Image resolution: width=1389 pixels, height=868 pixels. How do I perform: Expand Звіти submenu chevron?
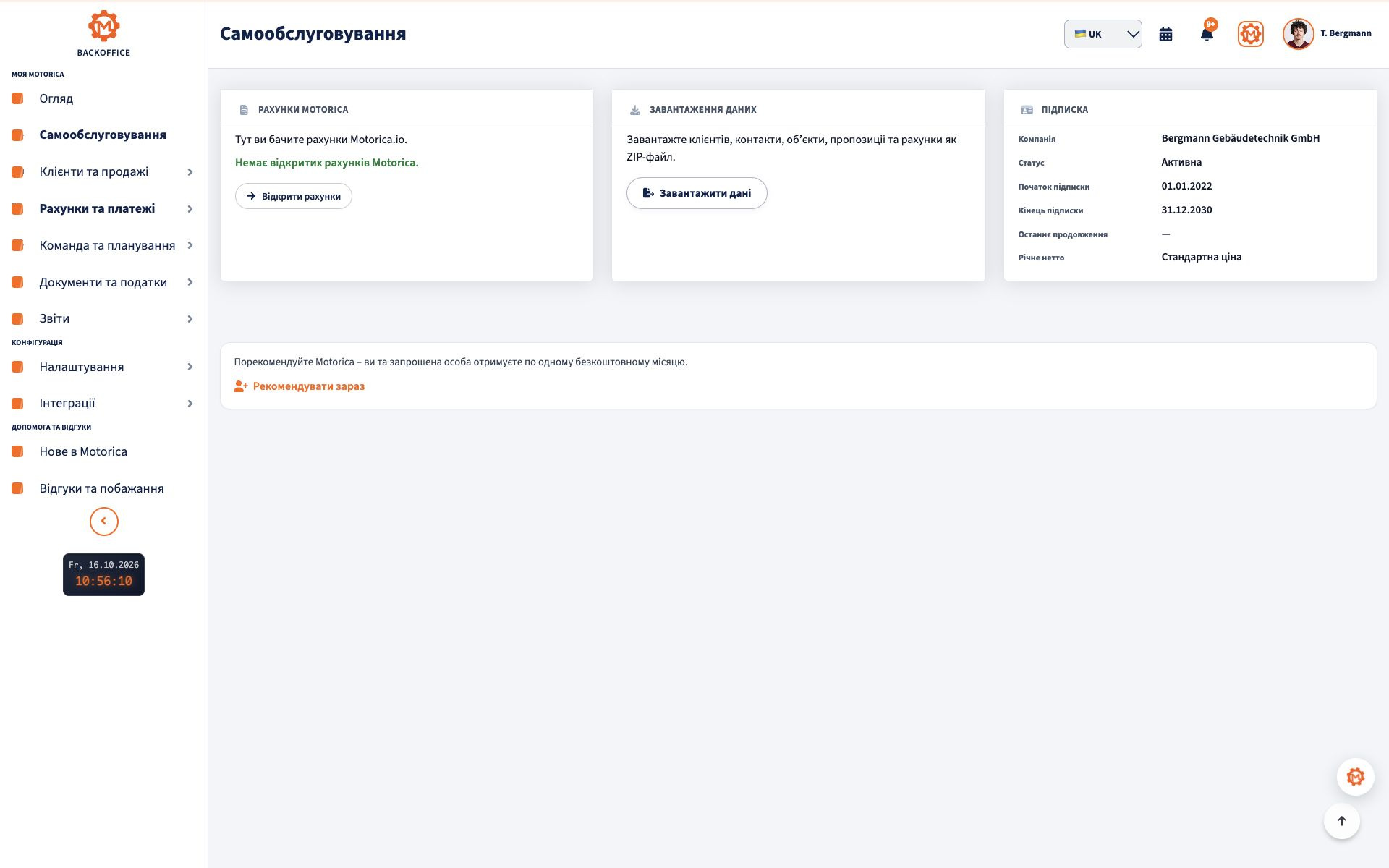(190, 319)
